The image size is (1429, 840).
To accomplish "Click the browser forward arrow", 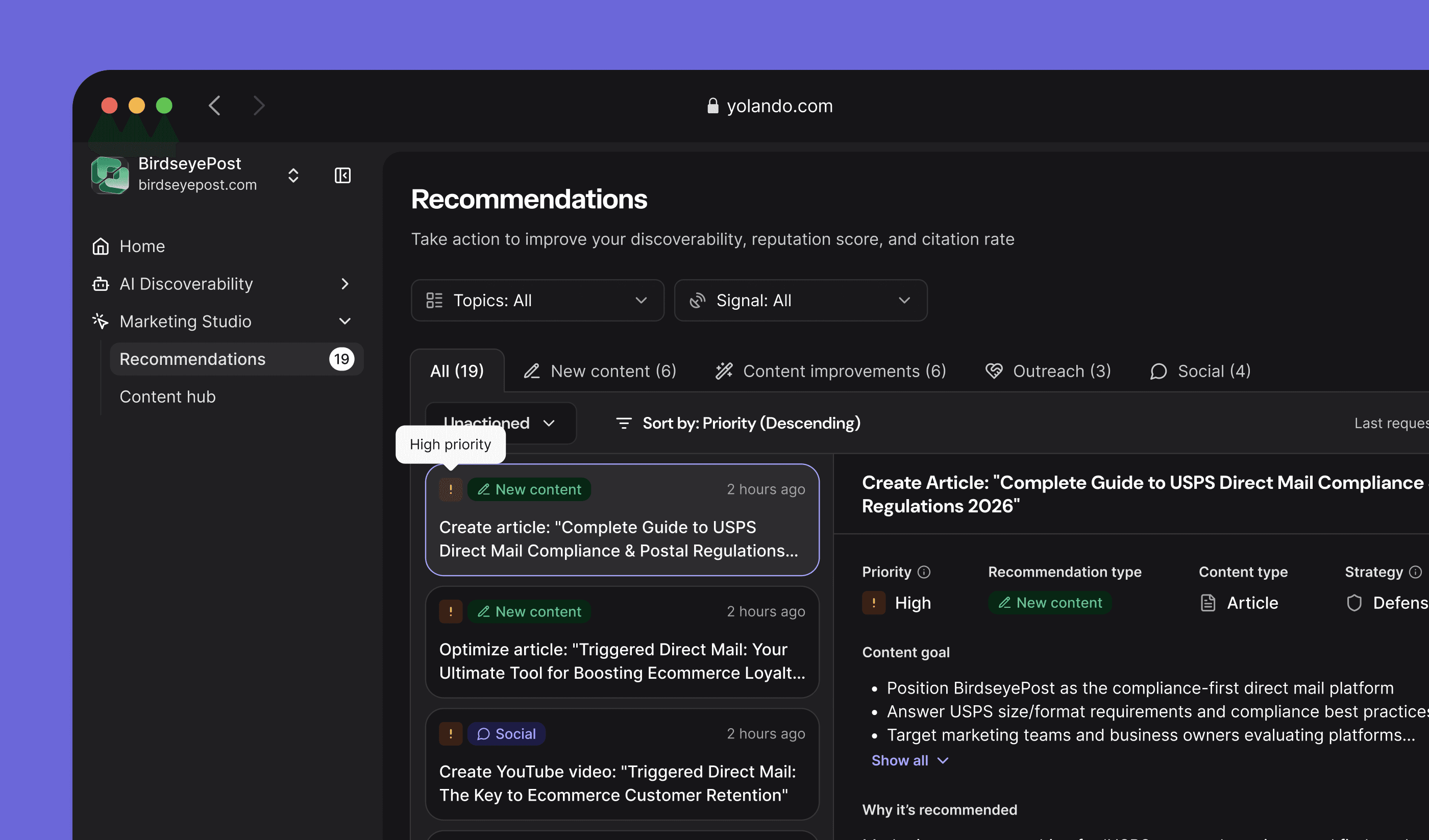I will tap(259, 106).
